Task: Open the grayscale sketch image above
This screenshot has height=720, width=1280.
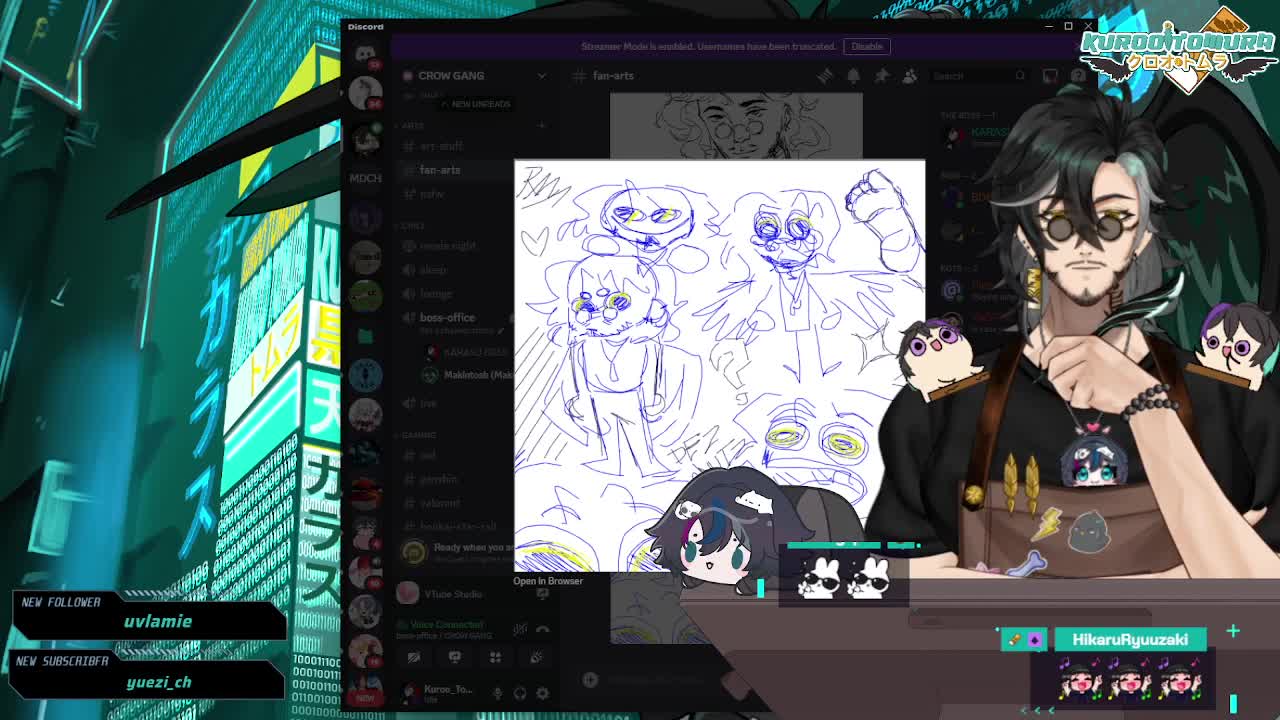Action: (736, 126)
